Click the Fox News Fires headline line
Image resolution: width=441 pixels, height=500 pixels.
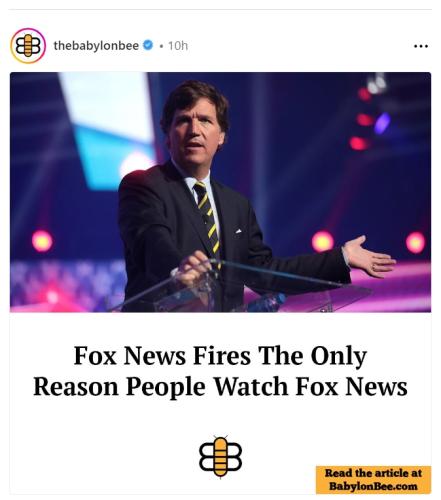click(220, 356)
